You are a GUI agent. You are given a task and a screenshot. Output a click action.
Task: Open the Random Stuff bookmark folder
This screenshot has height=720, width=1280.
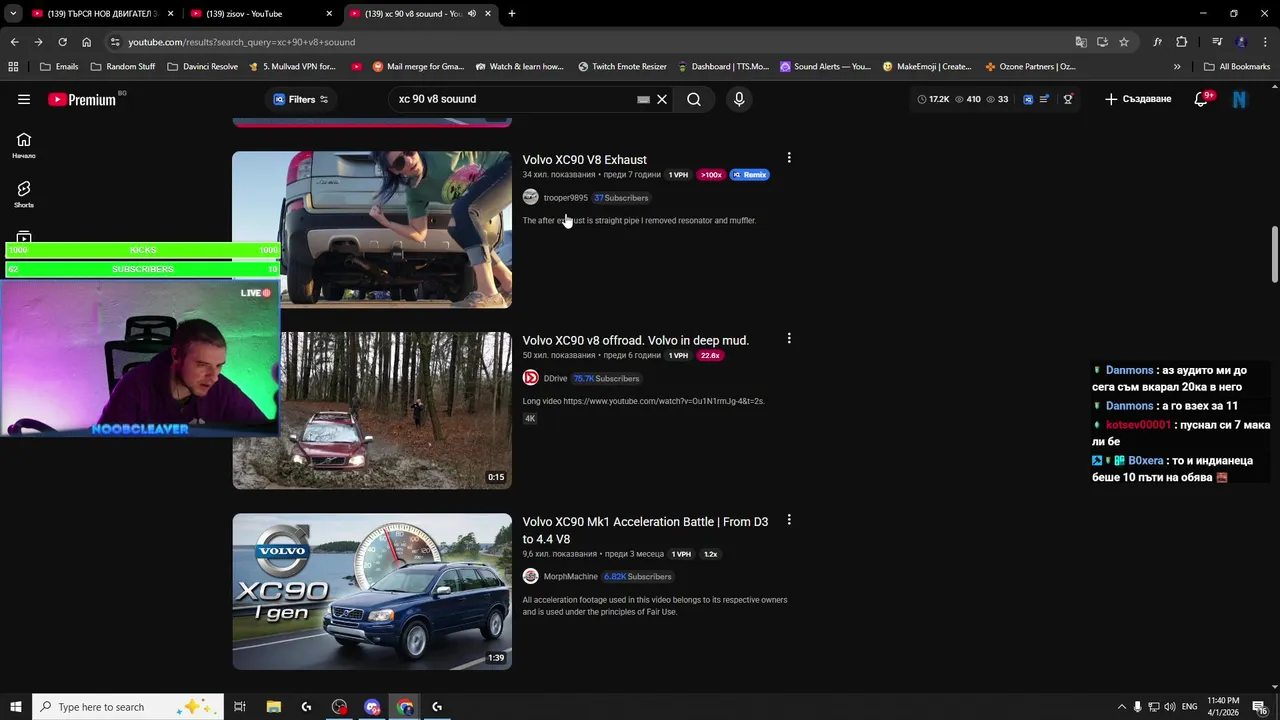[x=123, y=67]
